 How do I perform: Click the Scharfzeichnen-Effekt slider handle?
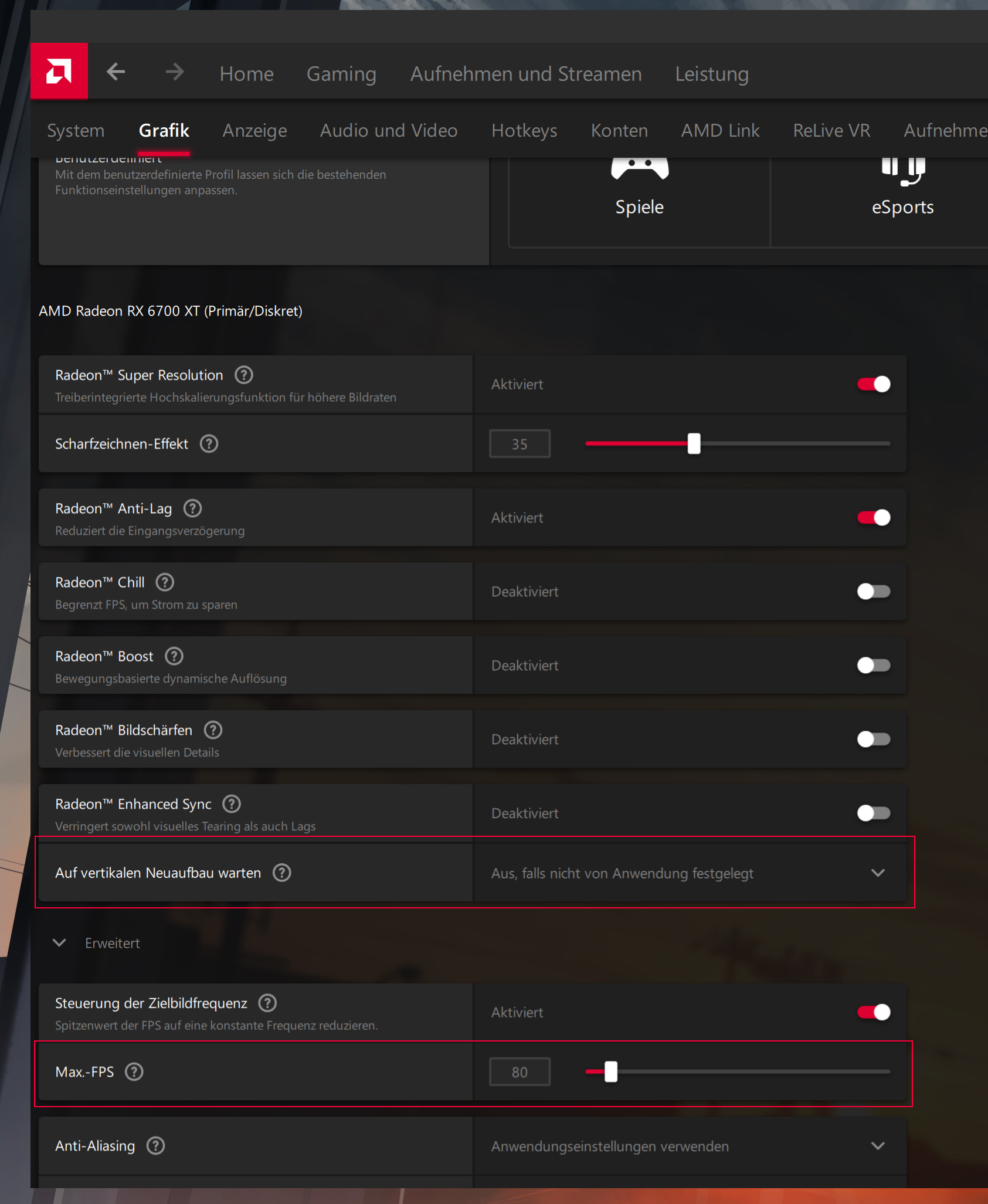[x=694, y=443]
